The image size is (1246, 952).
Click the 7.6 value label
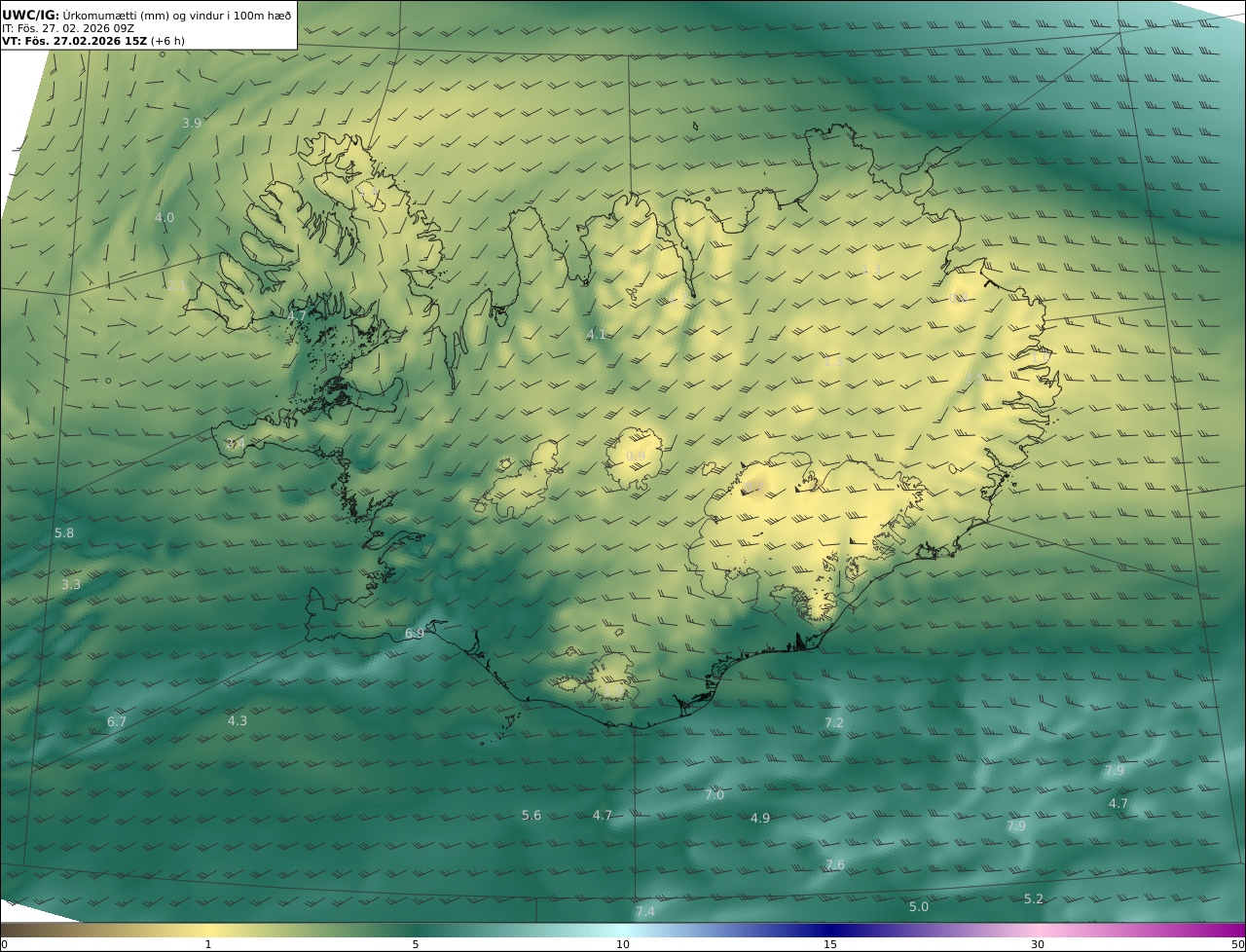click(x=835, y=864)
